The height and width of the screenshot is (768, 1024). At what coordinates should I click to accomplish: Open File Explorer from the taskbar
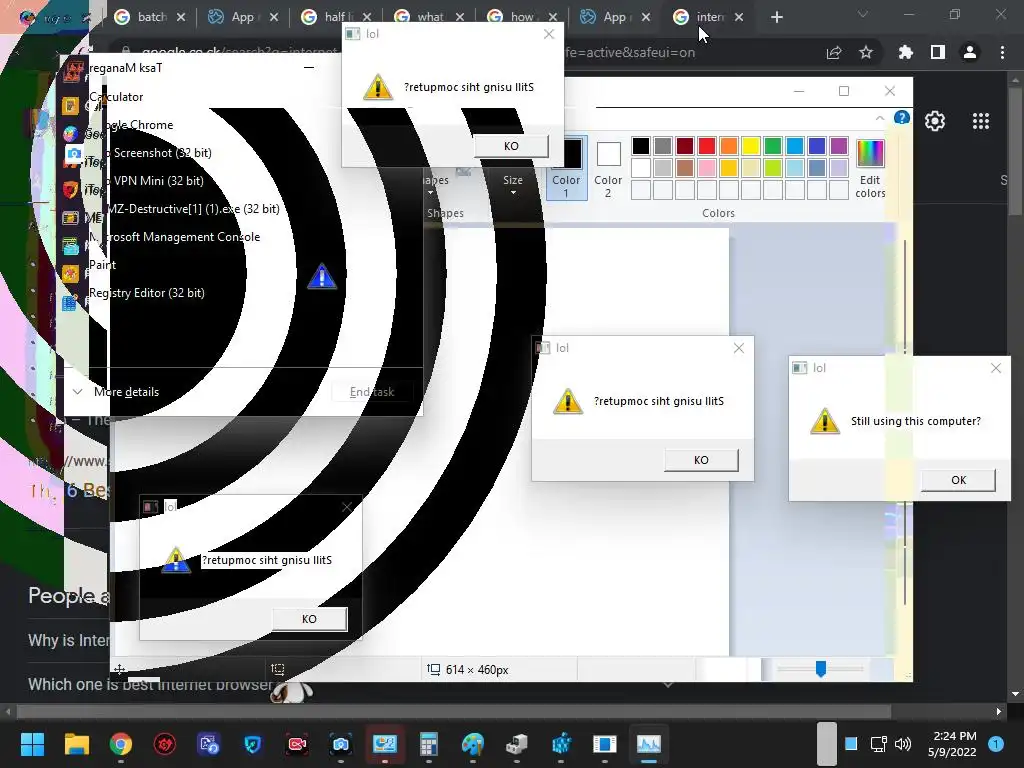[x=76, y=744]
